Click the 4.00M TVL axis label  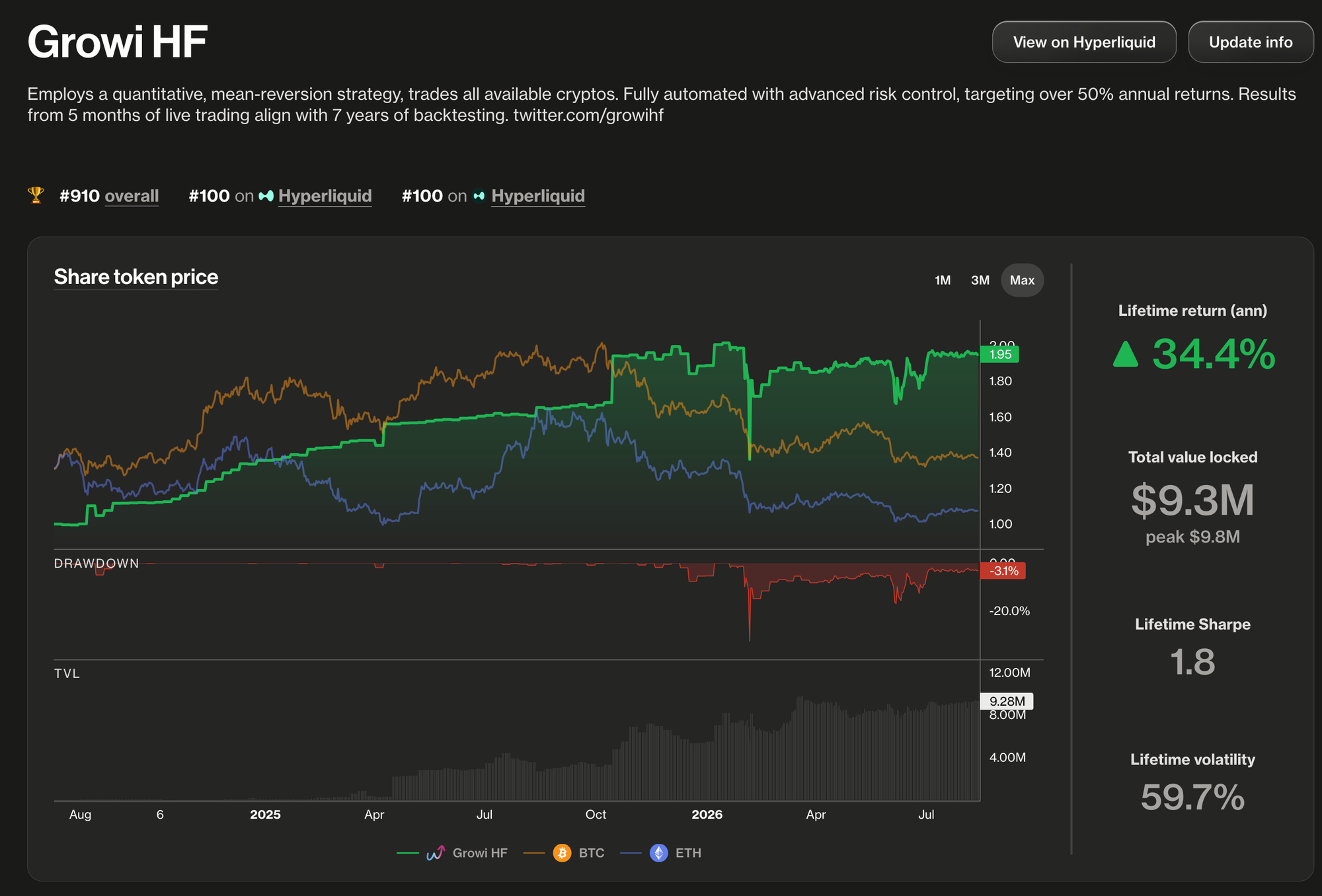pyautogui.click(x=1007, y=757)
